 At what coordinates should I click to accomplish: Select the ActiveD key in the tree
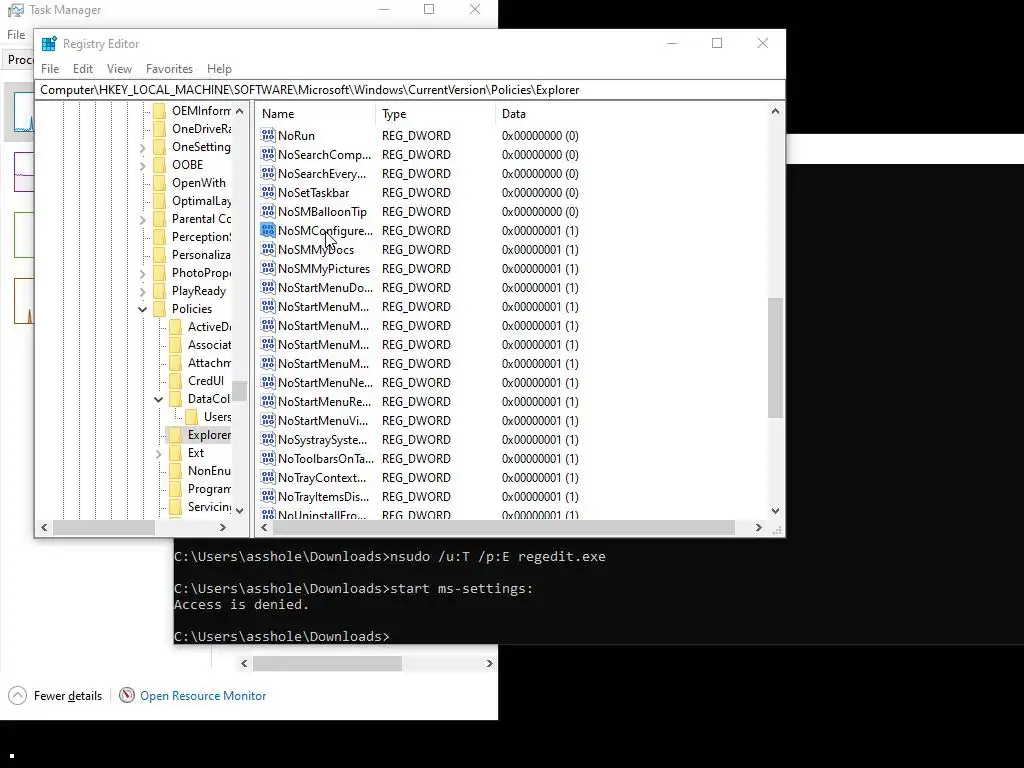209,327
